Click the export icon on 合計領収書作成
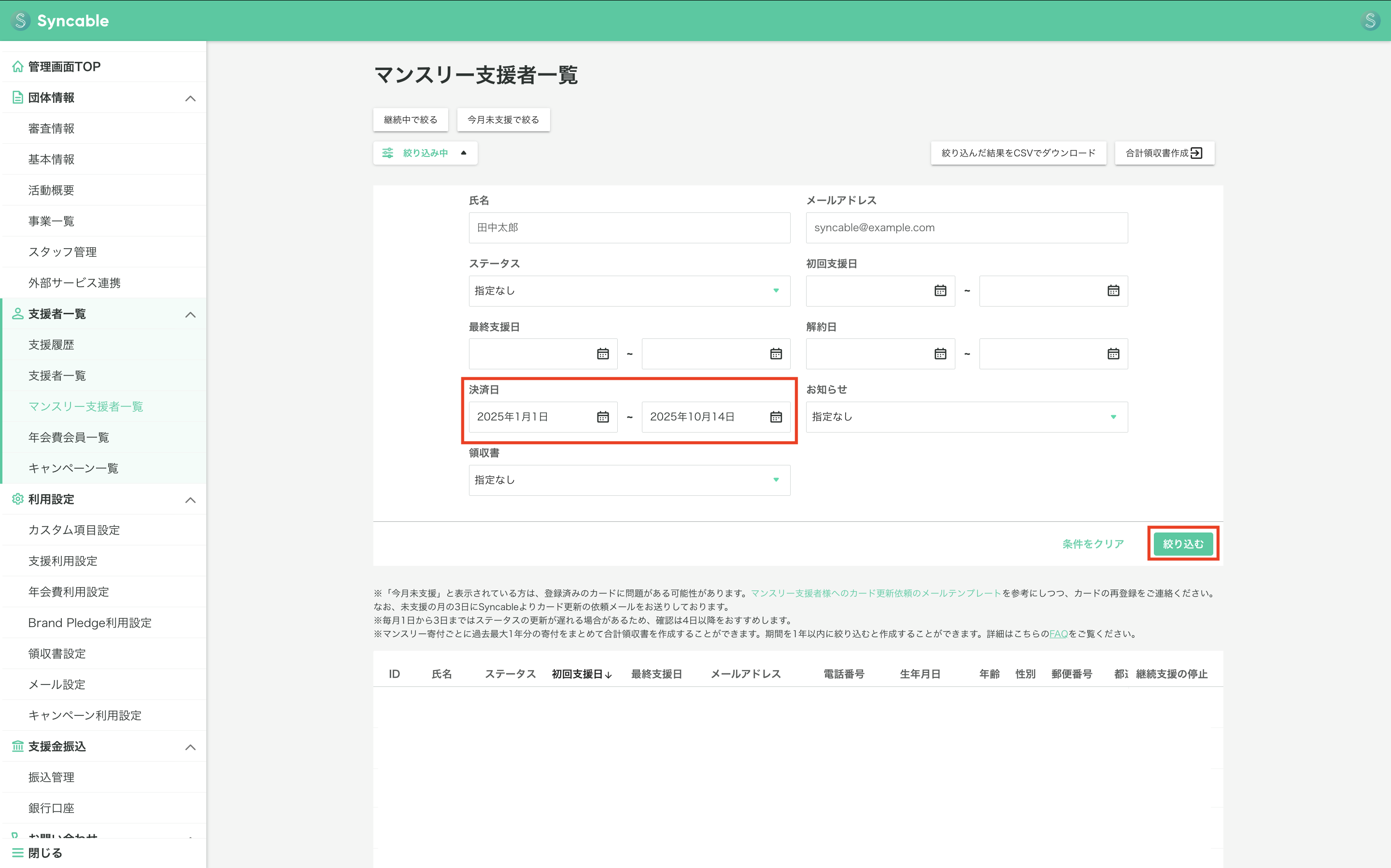The image size is (1391, 868). [1197, 153]
